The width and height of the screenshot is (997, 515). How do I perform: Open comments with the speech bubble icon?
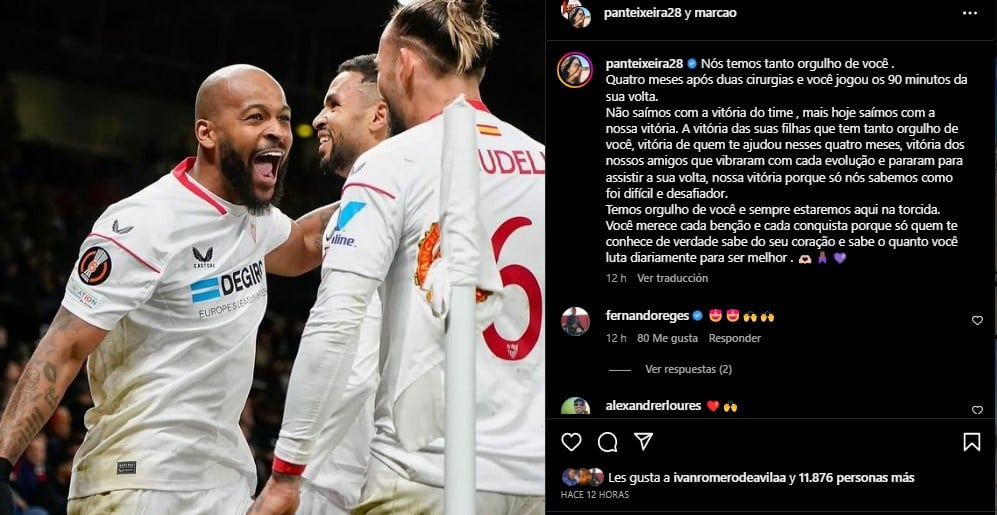click(x=607, y=441)
